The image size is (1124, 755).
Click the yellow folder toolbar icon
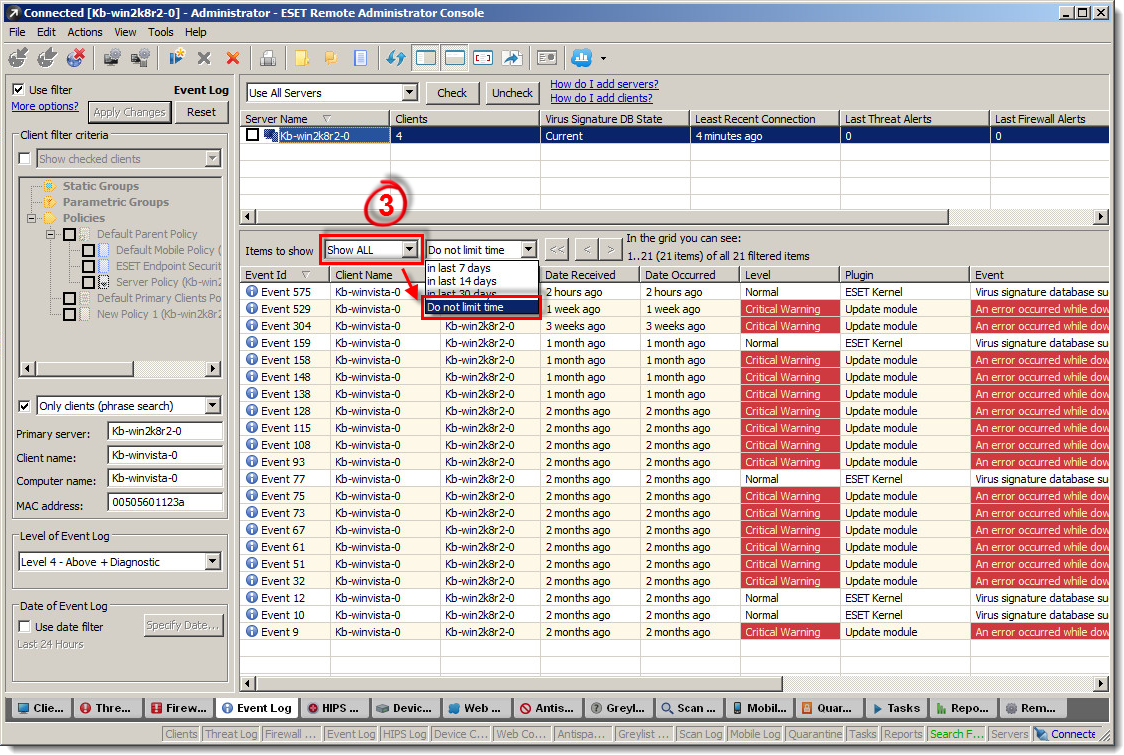click(302, 58)
